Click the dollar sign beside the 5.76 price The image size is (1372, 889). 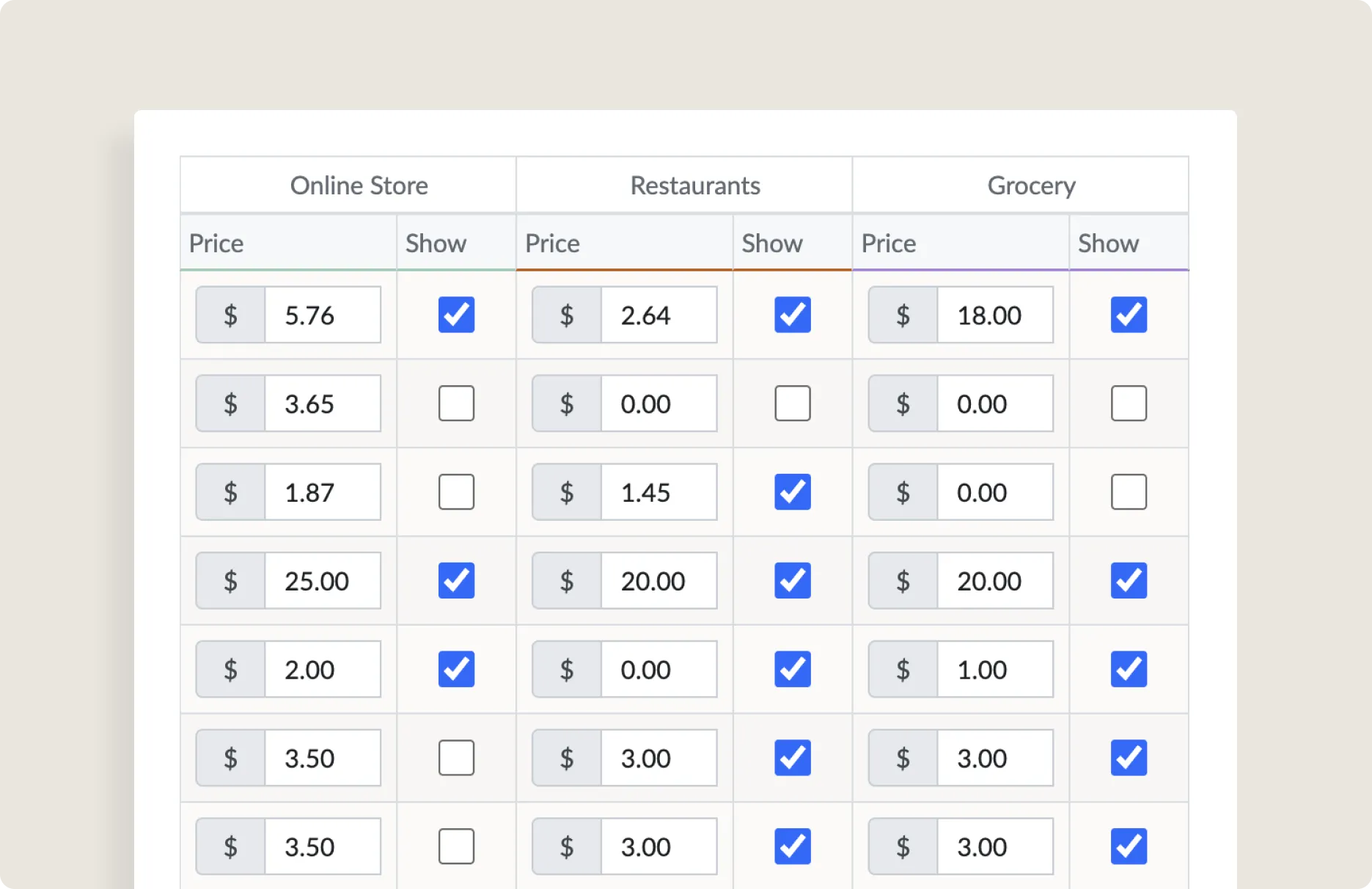pyautogui.click(x=230, y=315)
